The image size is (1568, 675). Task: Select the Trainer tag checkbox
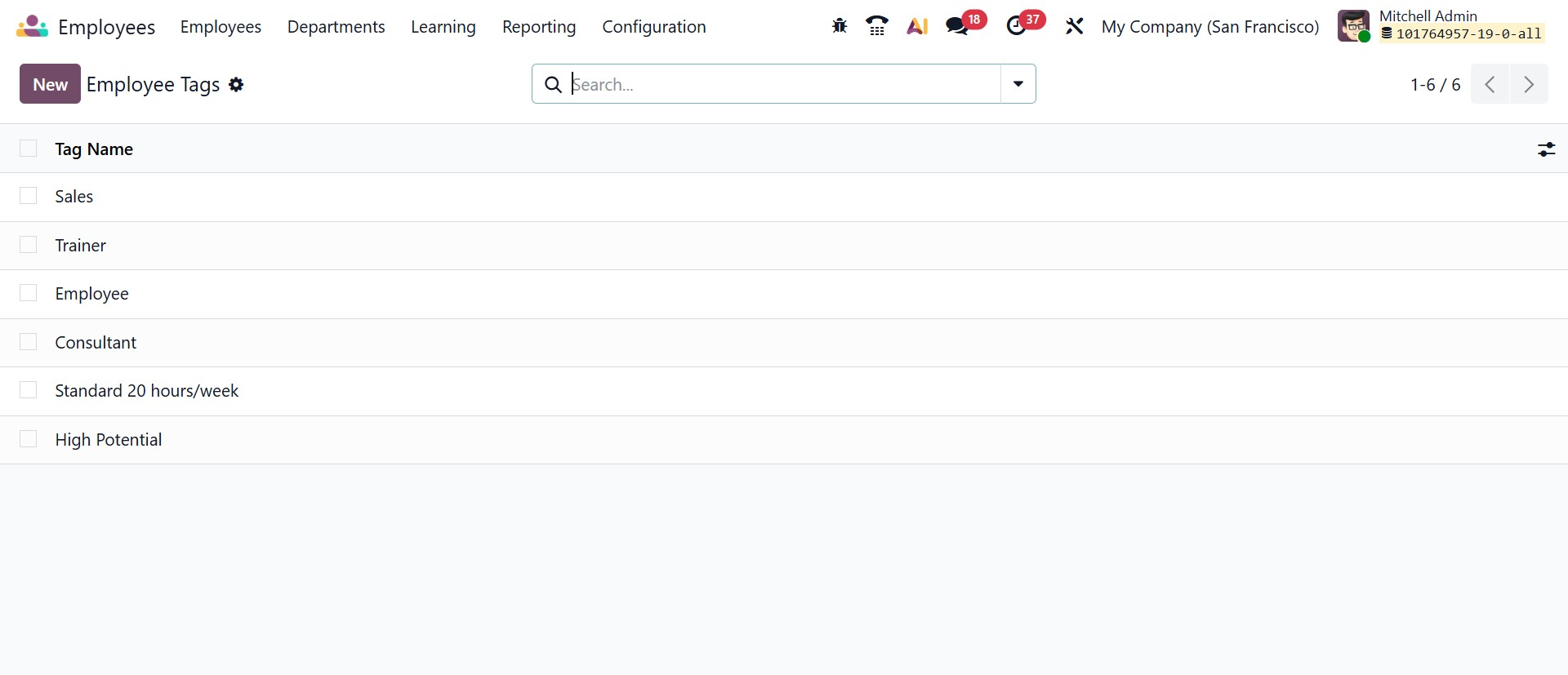pos(29,245)
